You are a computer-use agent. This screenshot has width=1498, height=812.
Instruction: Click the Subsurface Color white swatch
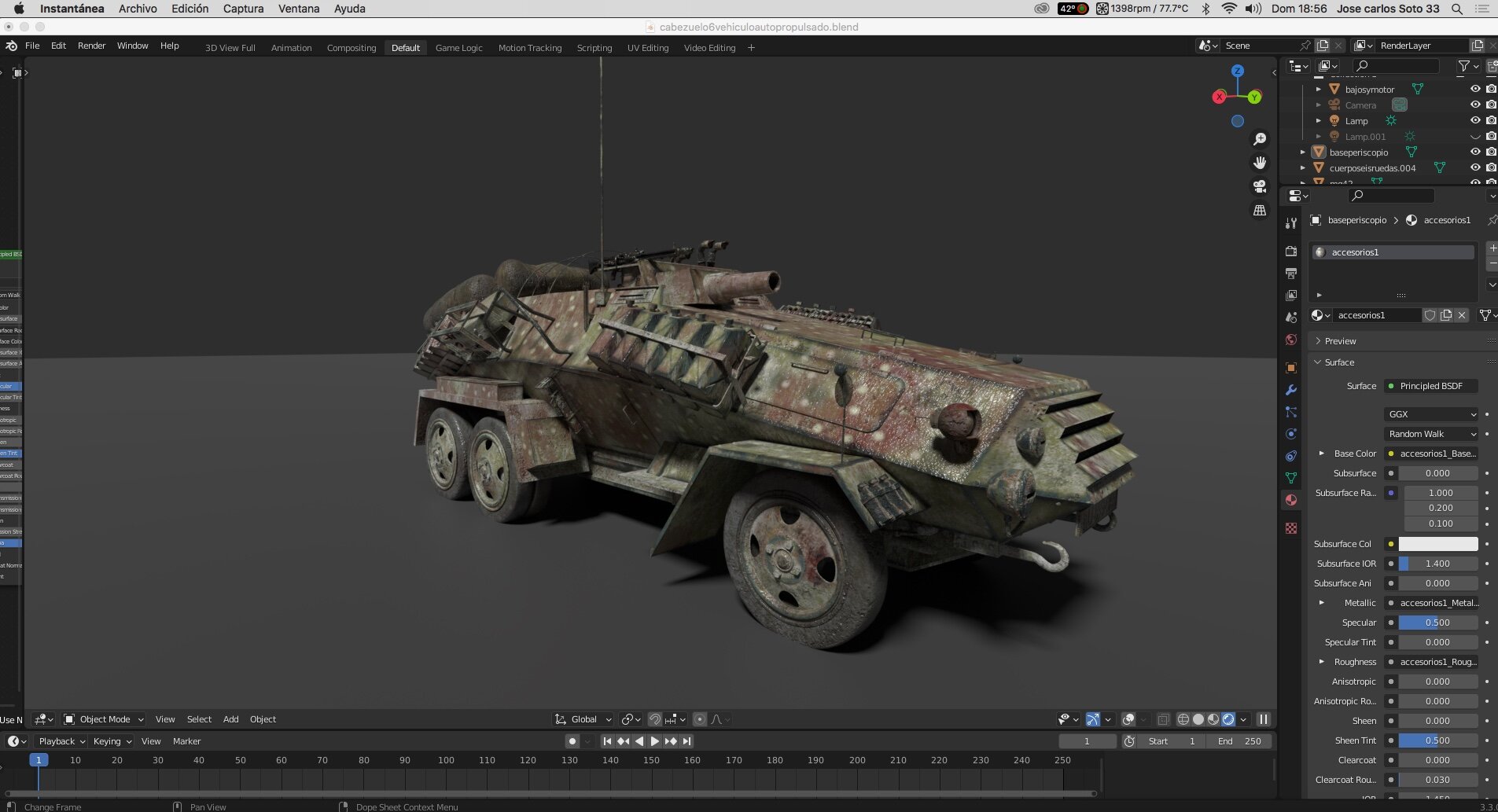[1438, 544]
